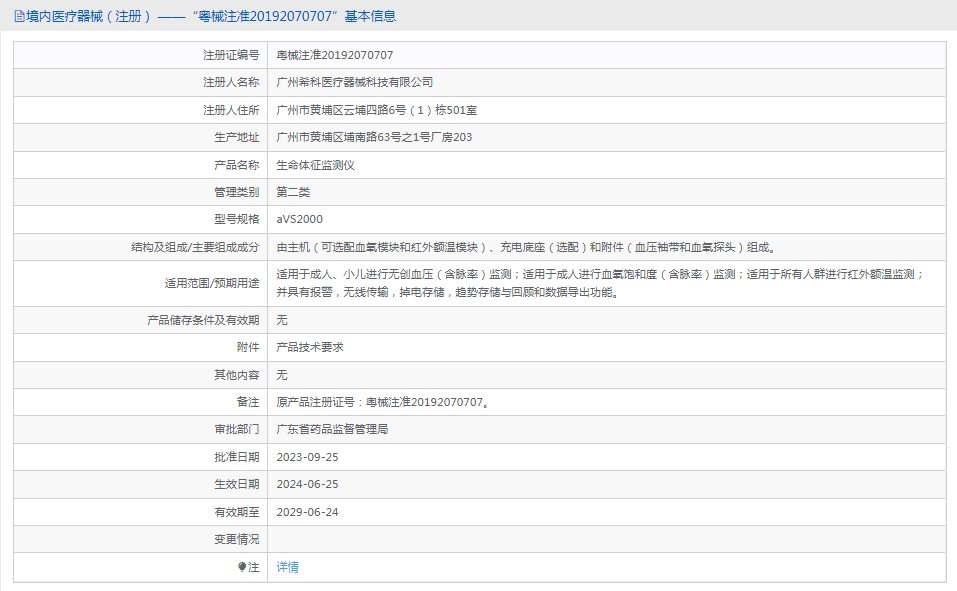The image size is (957, 591).
Task: Click attachment value 产品技术要求
Action: [310, 347]
